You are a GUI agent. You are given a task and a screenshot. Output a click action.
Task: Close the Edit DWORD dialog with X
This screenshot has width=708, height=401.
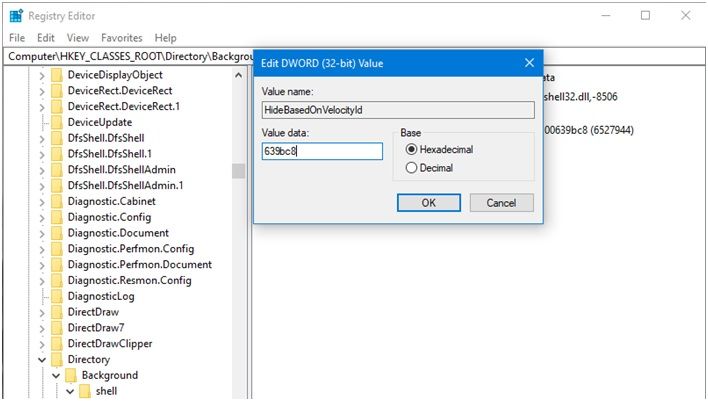click(x=529, y=64)
